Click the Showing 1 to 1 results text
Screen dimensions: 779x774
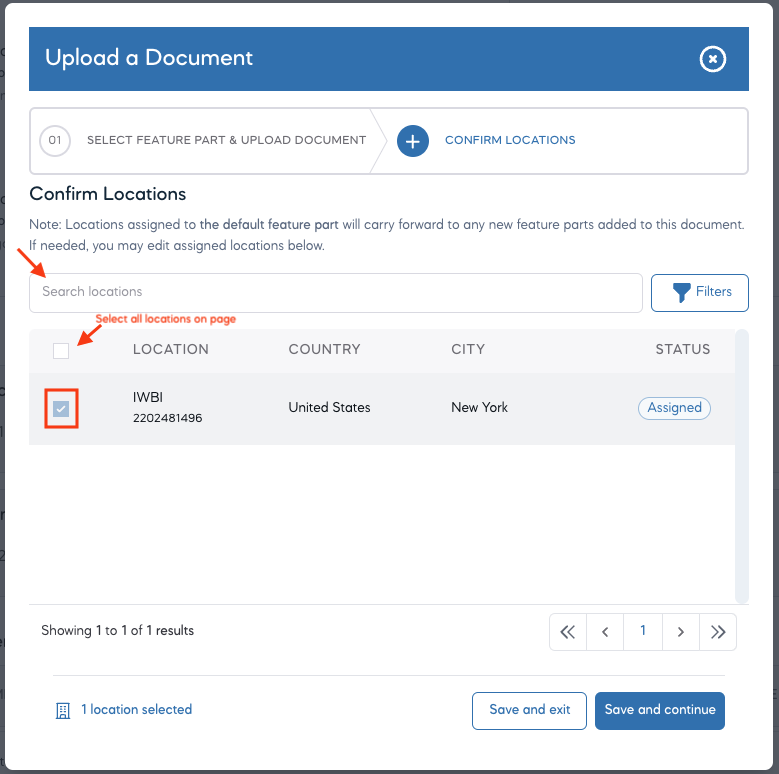118,630
